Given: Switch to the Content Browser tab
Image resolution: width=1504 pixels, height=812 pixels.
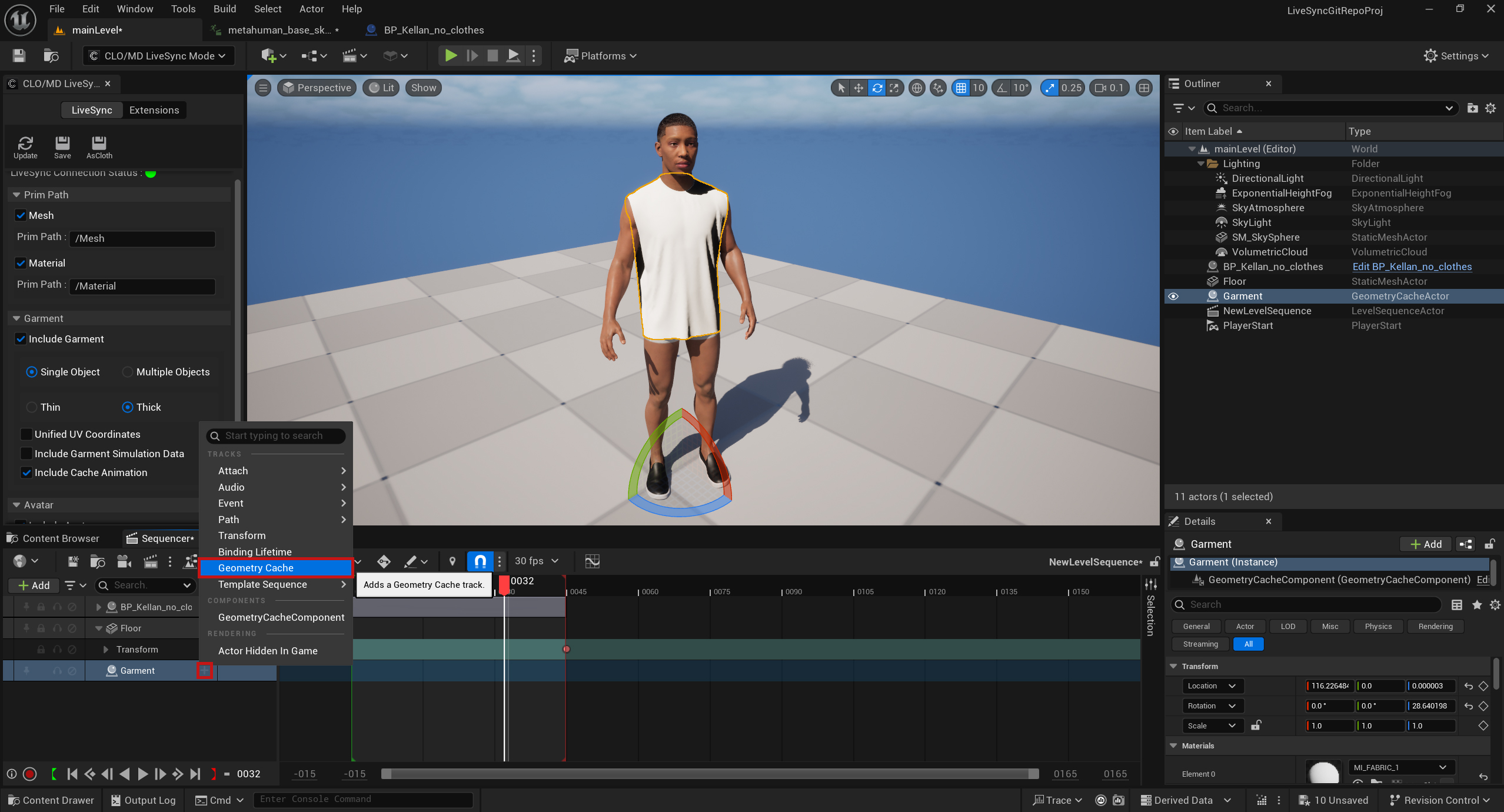Looking at the screenshot, I should (x=54, y=538).
